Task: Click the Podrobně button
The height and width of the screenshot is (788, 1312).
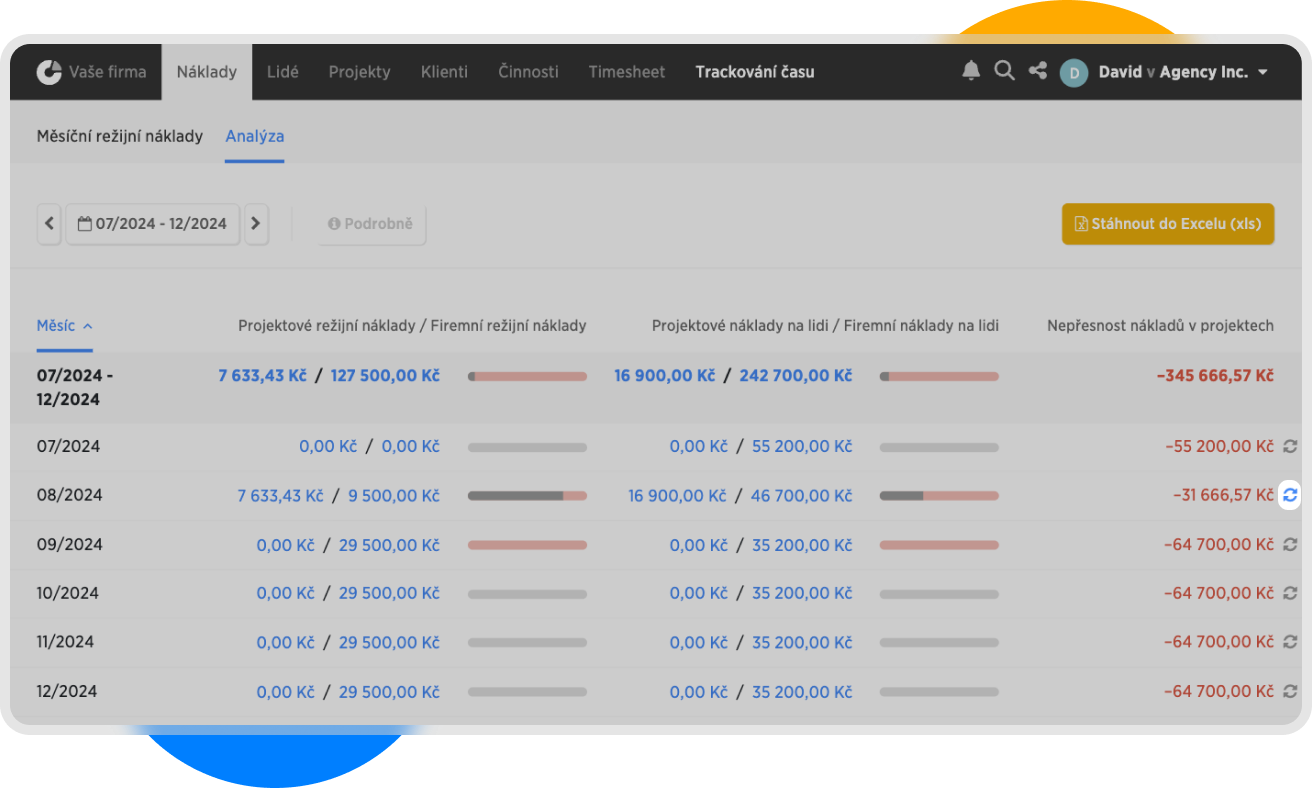Action: point(371,224)
